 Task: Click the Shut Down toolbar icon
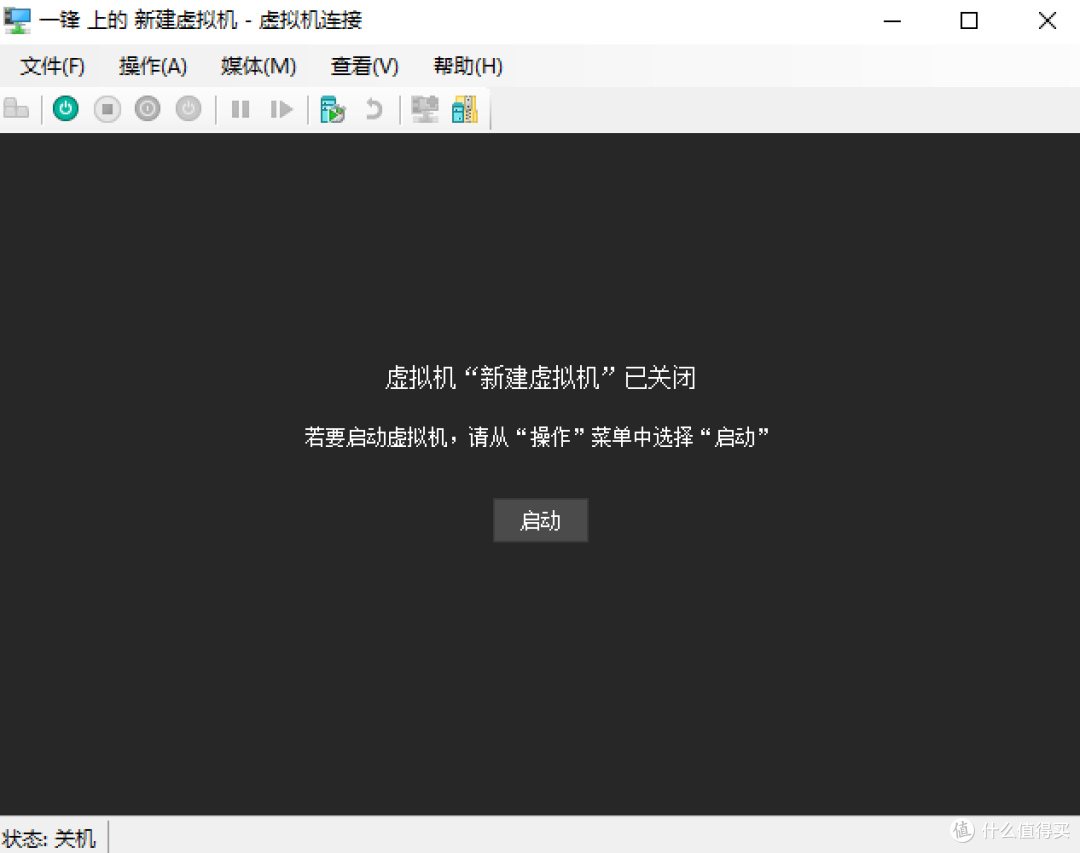pyautogui.click(x=147, y=109)
